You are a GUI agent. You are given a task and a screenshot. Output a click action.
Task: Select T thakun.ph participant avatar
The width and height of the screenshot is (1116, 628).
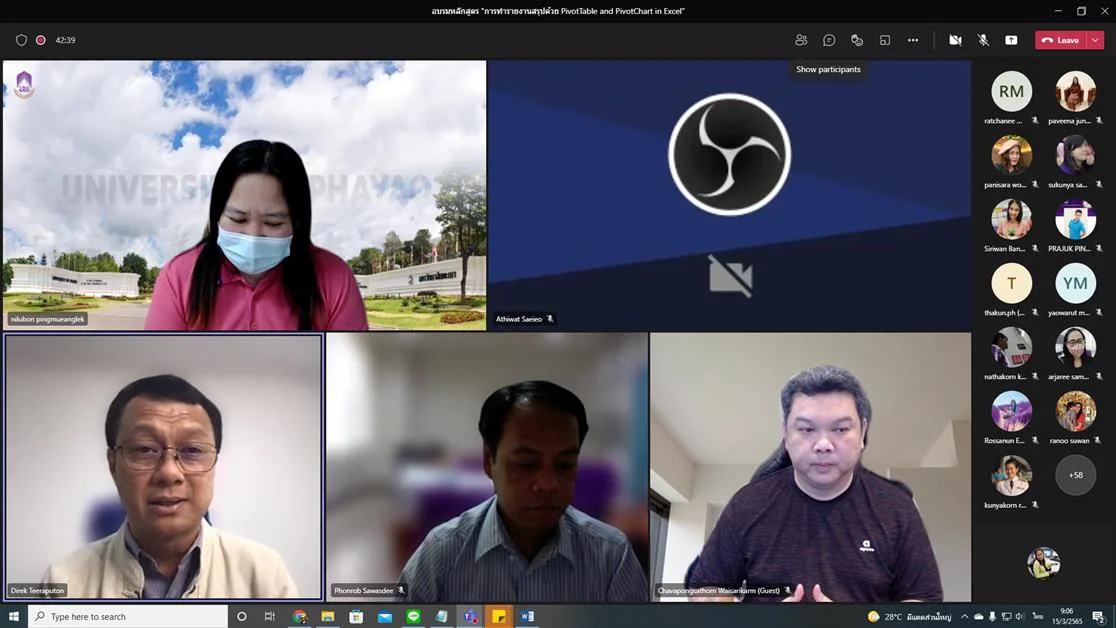pos(1011,283)
